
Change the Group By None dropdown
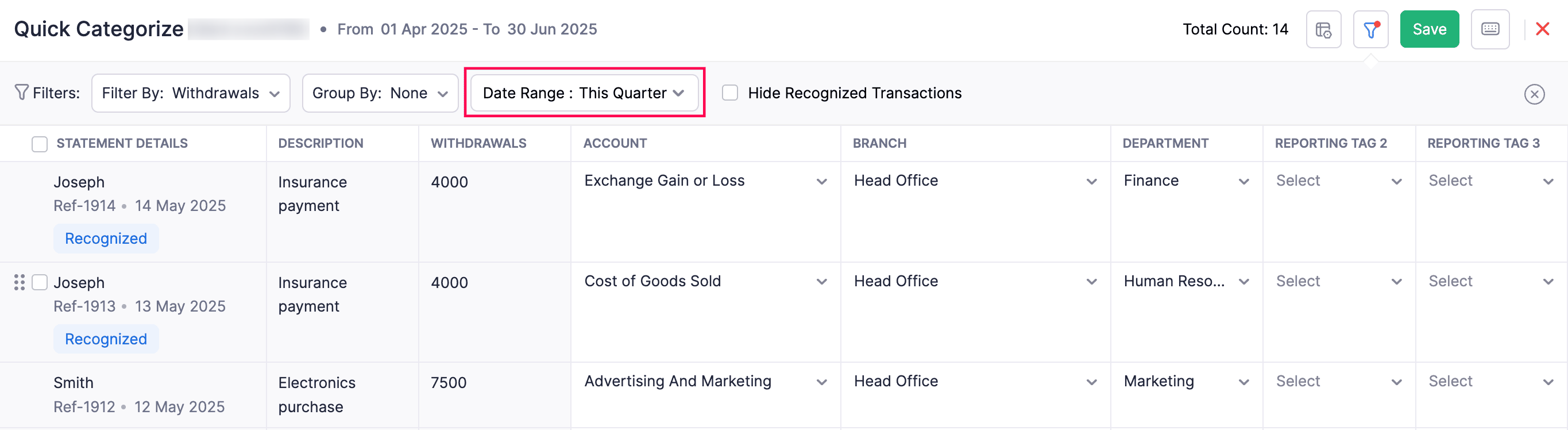[x=380, y=93]
